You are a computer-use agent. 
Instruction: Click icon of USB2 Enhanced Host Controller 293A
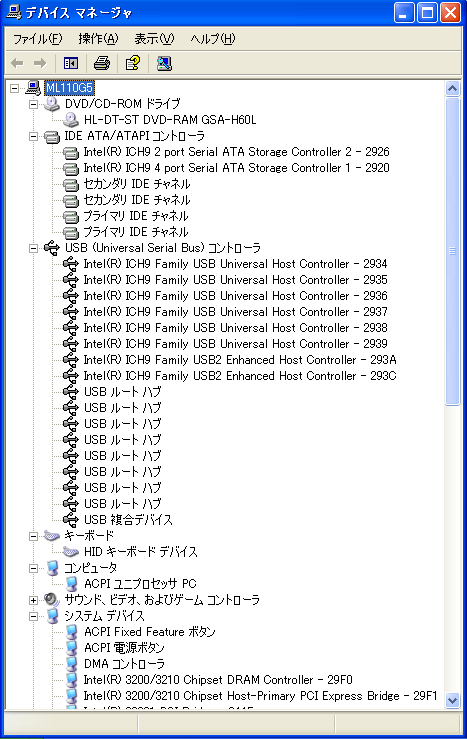tap(71, 360)
